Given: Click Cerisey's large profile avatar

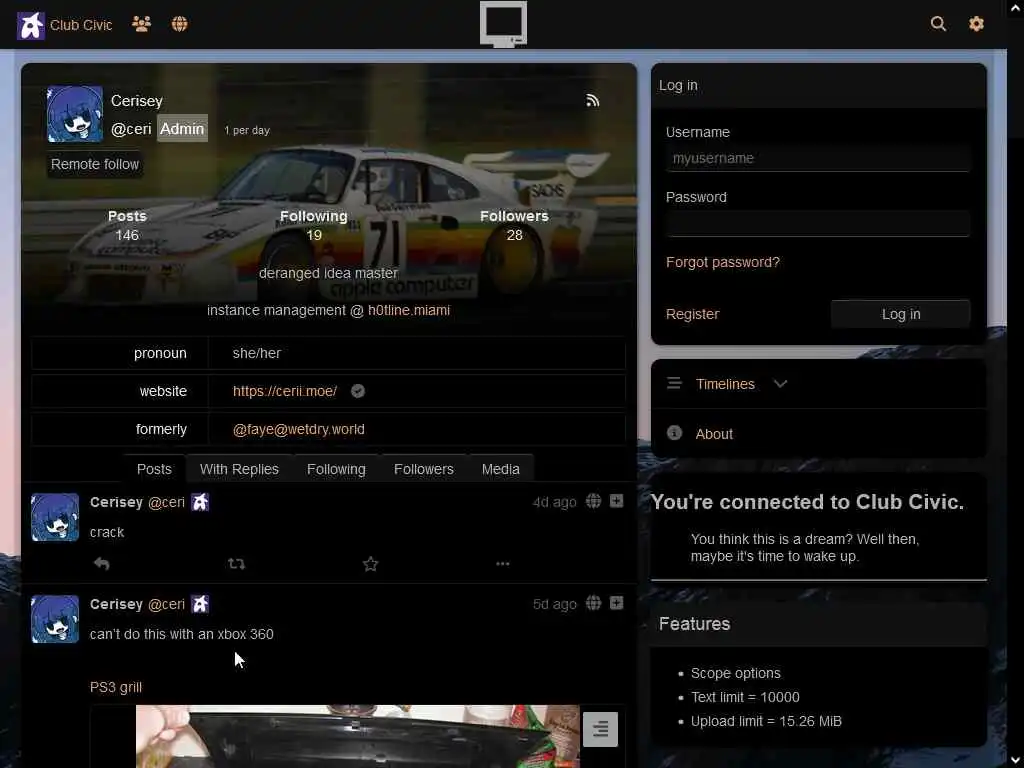Looking at the screenshot, I should coord(75,114).
